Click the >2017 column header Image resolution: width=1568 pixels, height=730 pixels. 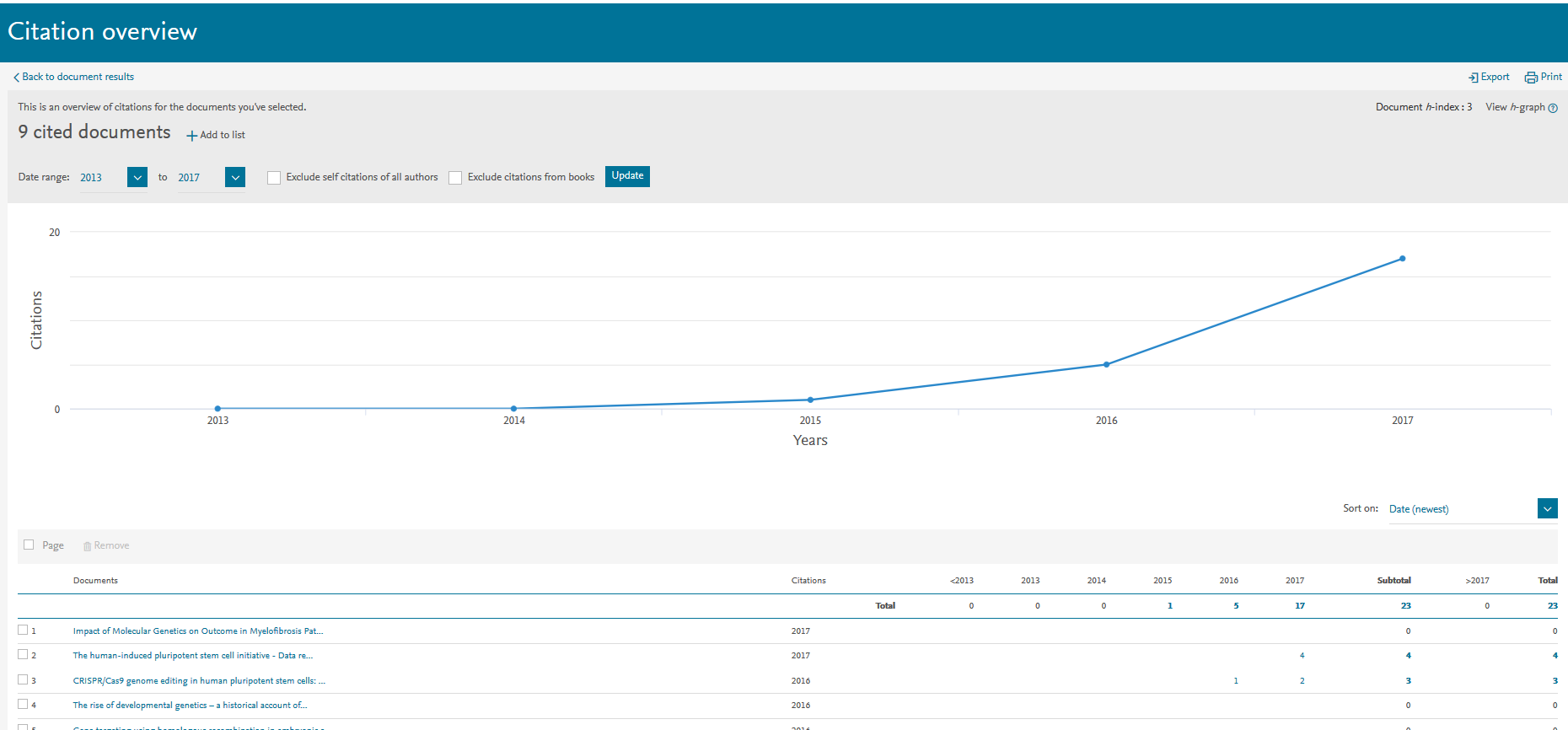(1477, 580)
